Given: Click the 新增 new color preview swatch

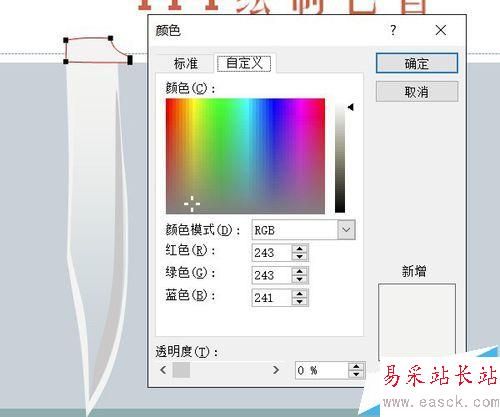Looking at the screenshot, I should tap(417, 321).
